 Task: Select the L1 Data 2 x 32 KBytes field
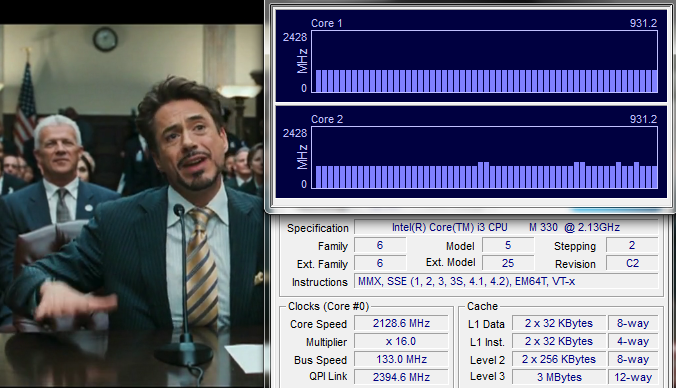[x=559, y=323]
